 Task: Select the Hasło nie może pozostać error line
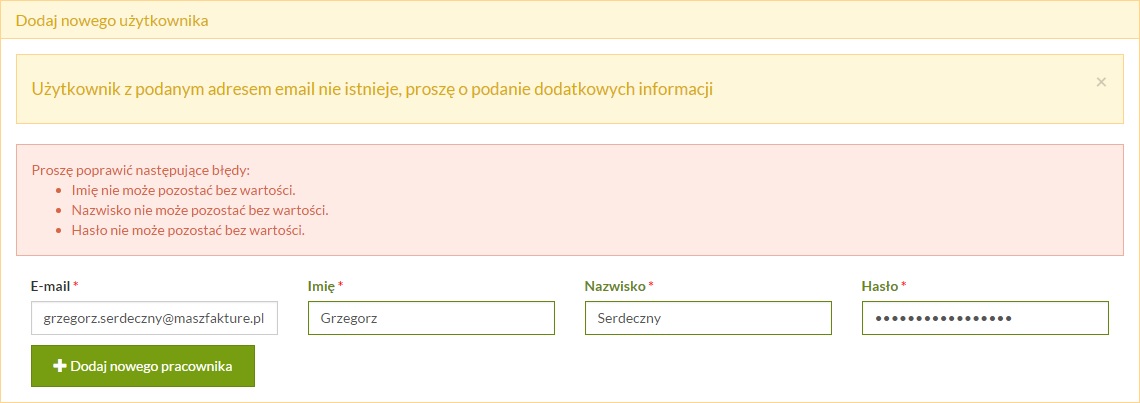point(188,231)
